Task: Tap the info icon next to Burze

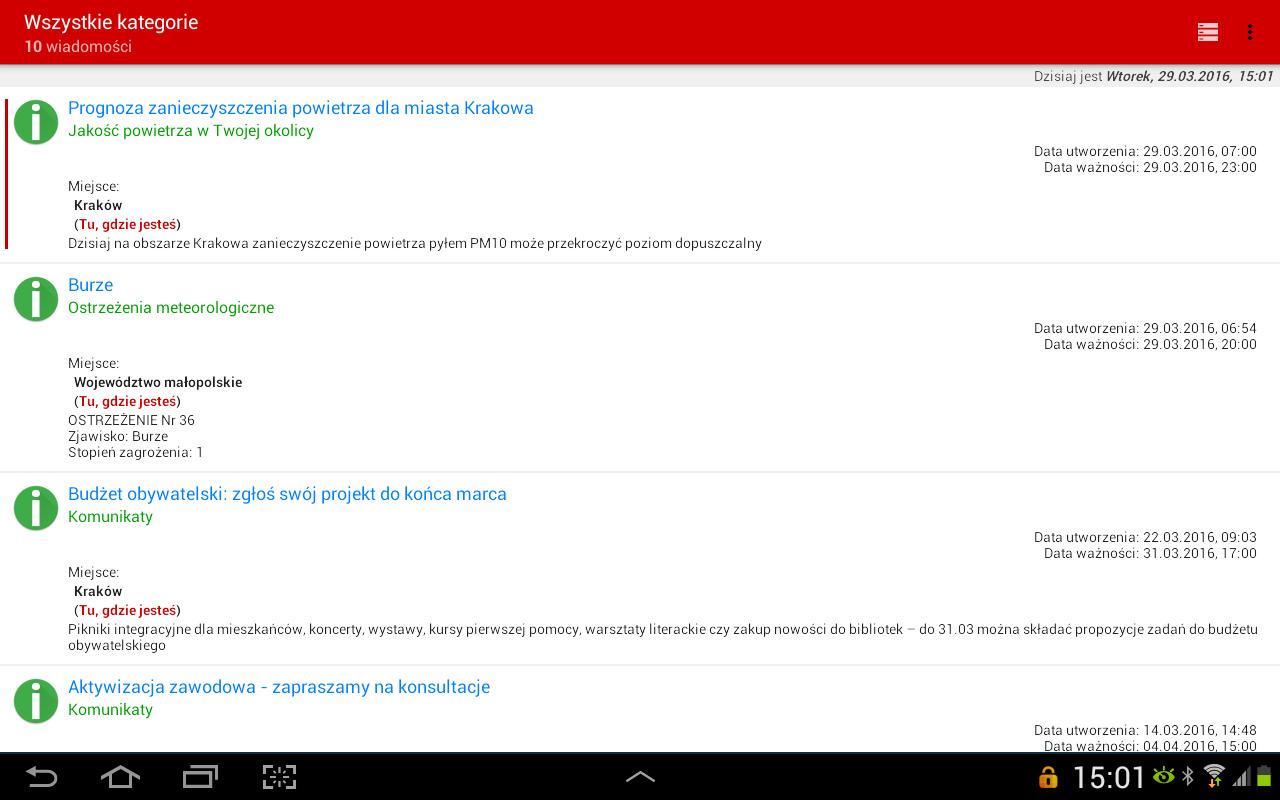Action: (36, 299)
